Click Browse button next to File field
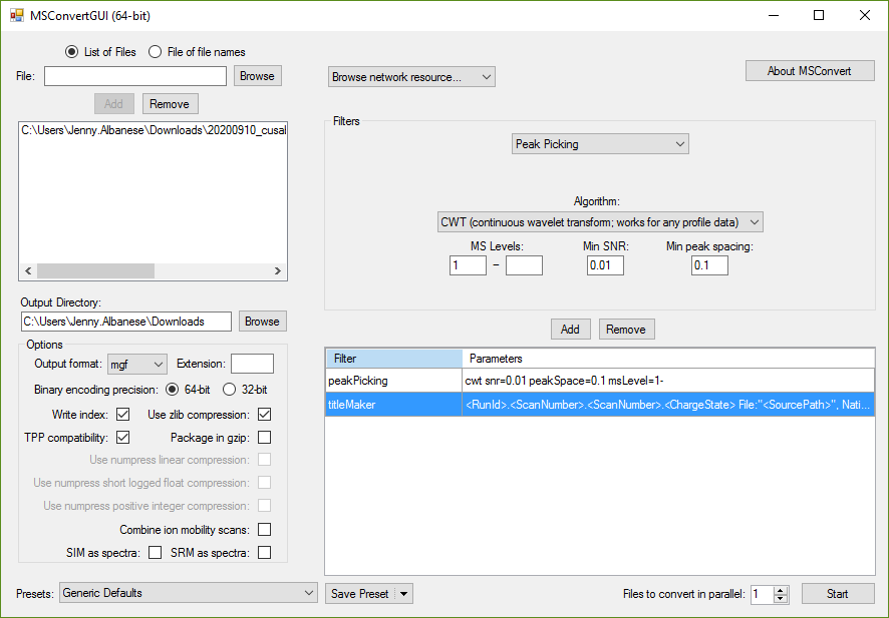This screenshot has width=889, height=618. pos(257,76)
